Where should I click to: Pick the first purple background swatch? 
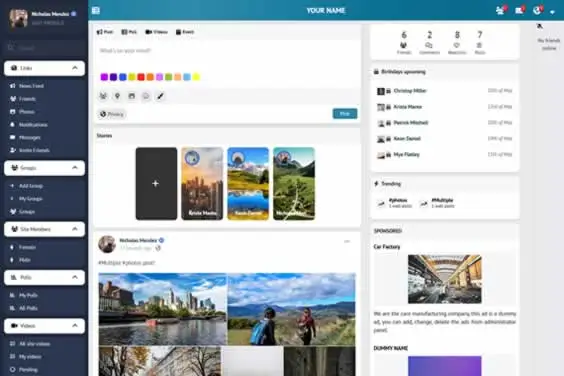coord(104,77)
